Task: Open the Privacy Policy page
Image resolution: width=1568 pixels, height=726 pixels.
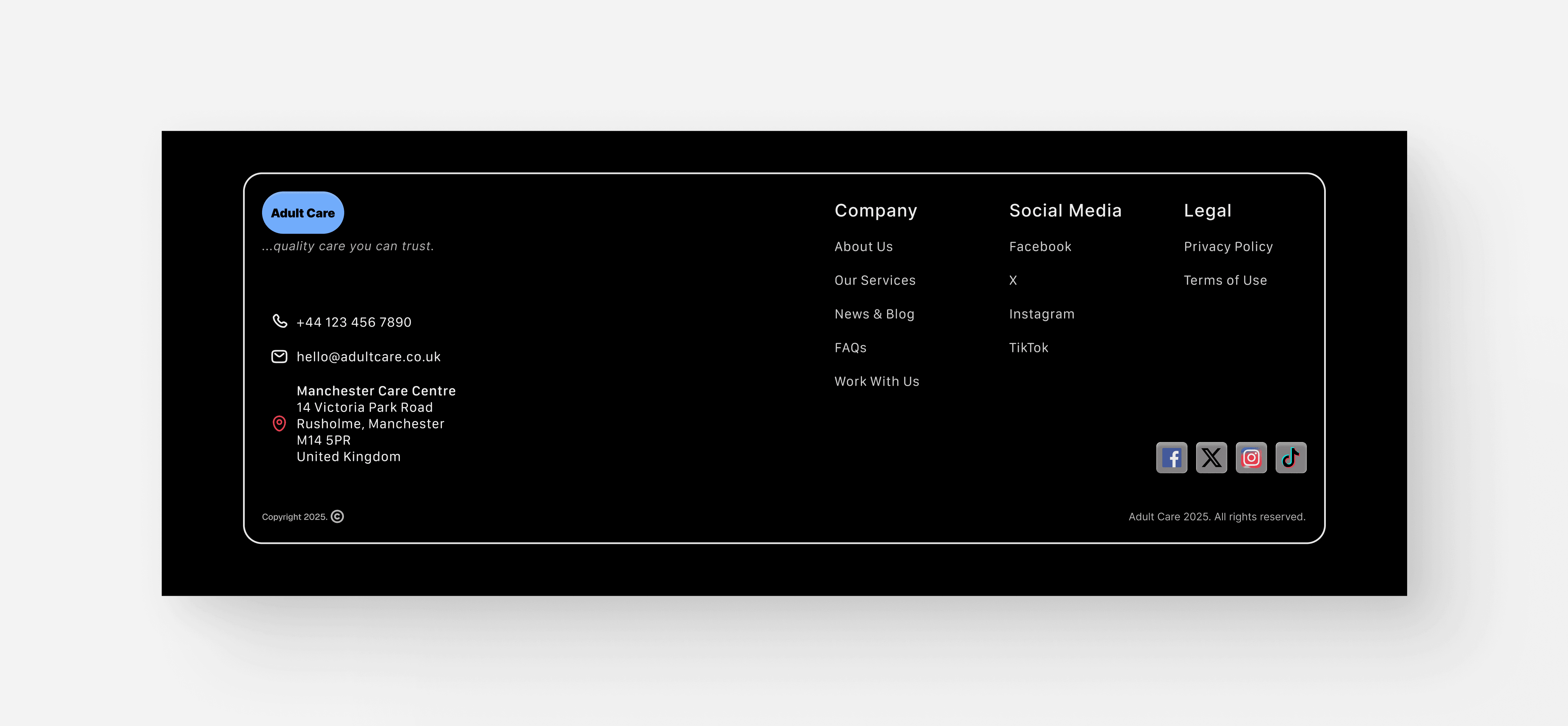Action: [x=1228, y=246]
